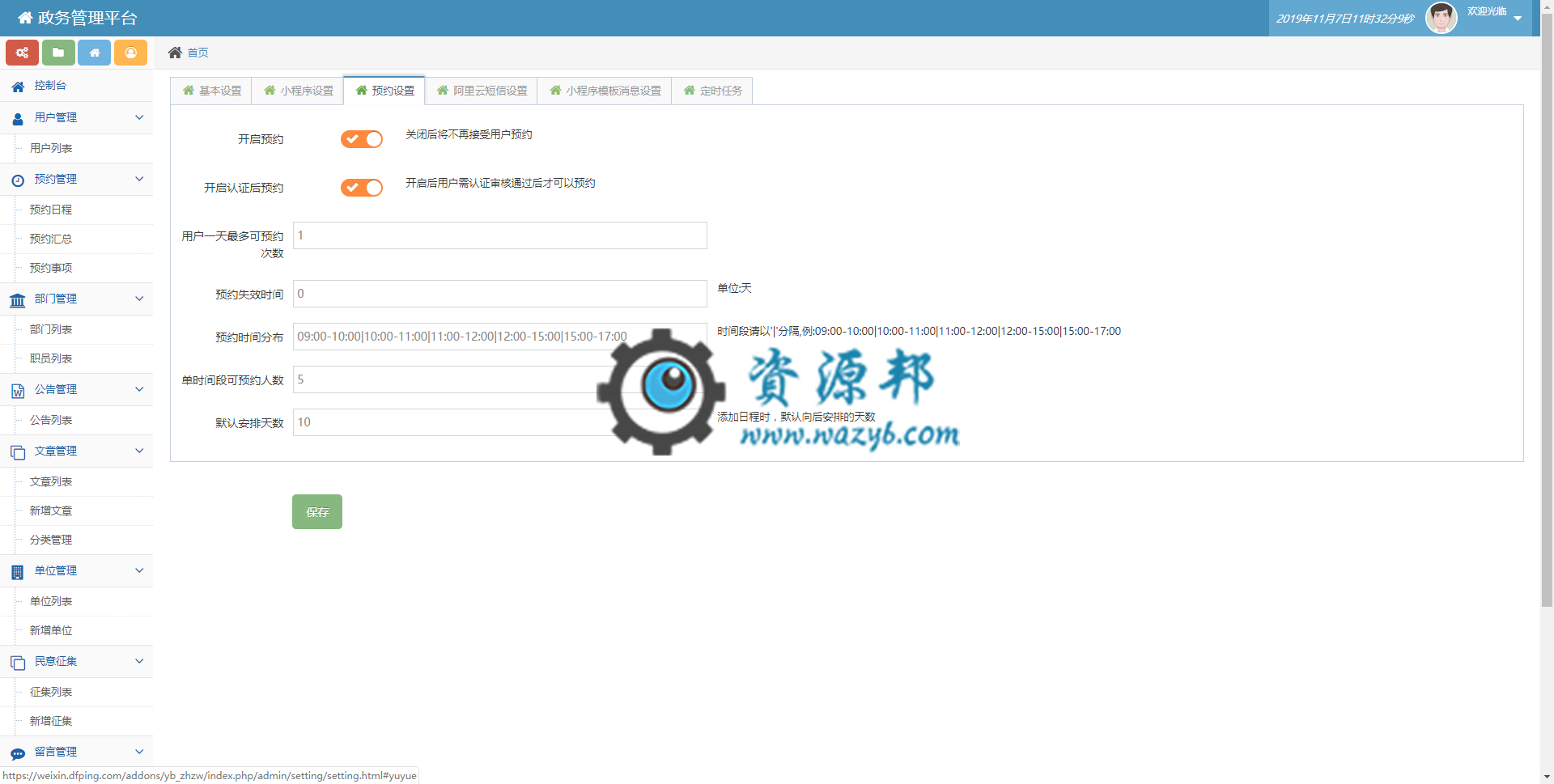Screen dimensions: 1554x784
Task: Open 公告列表 in the sidebar
Action: 51,420
